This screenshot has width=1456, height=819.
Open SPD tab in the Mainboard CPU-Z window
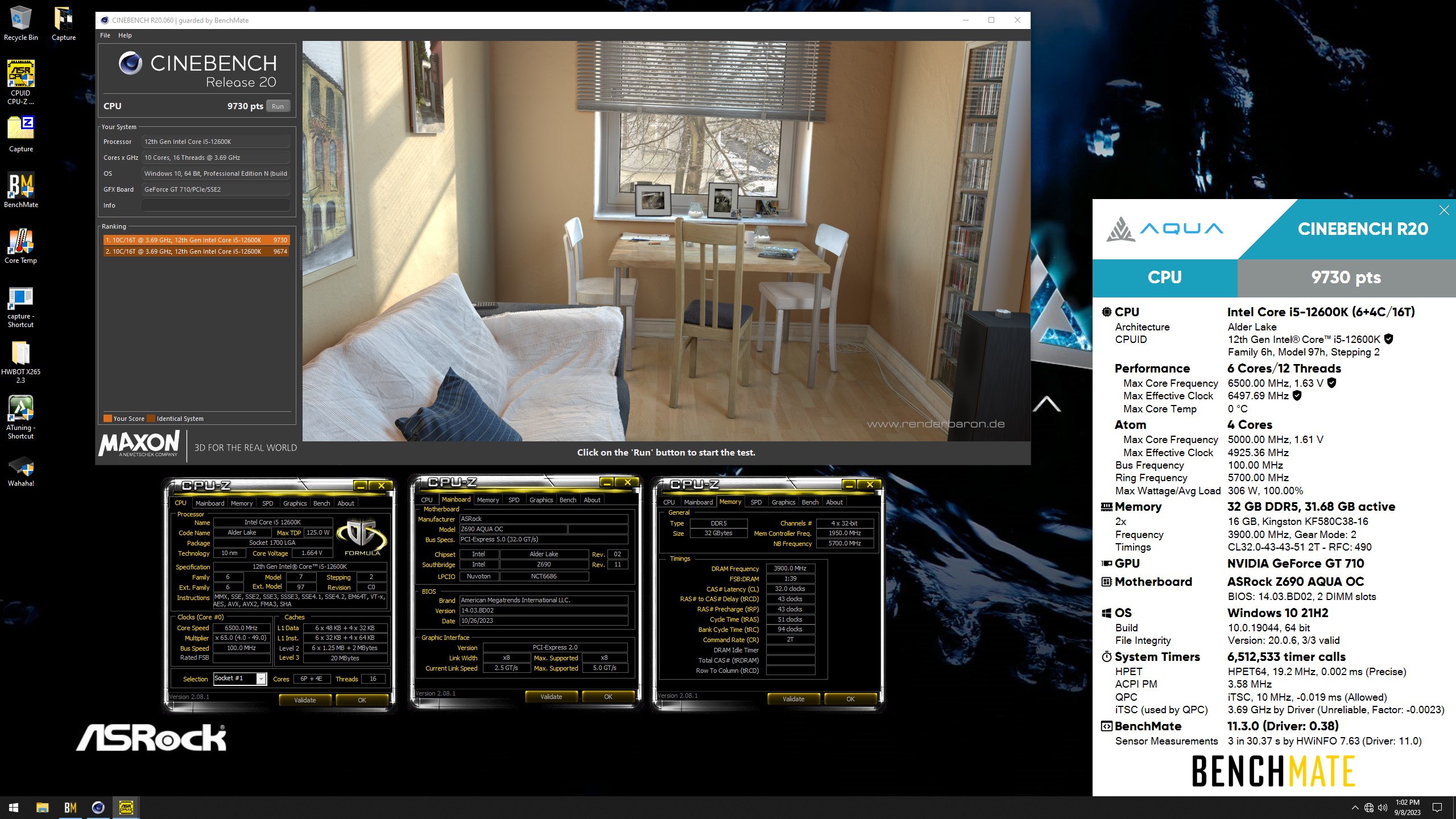(514, 500)
